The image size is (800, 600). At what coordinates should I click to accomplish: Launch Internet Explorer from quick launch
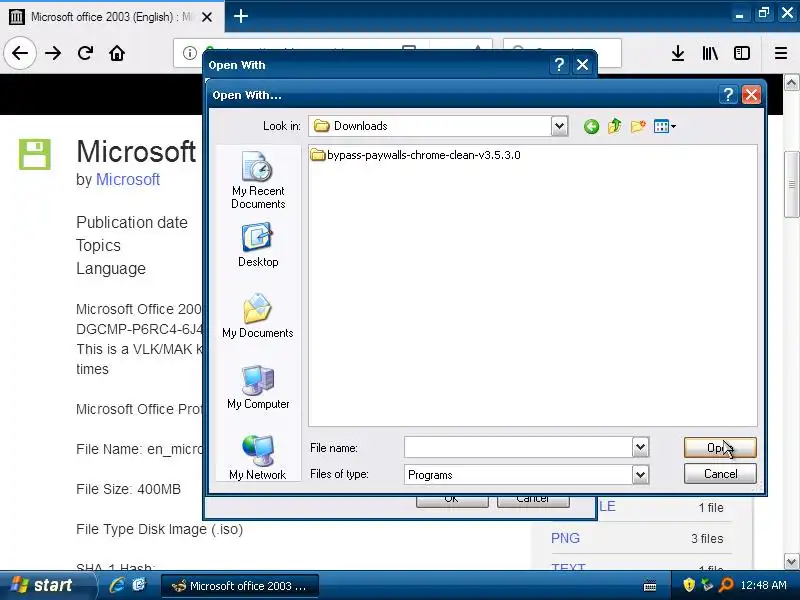pyautogui.click(x=117, y=585)
